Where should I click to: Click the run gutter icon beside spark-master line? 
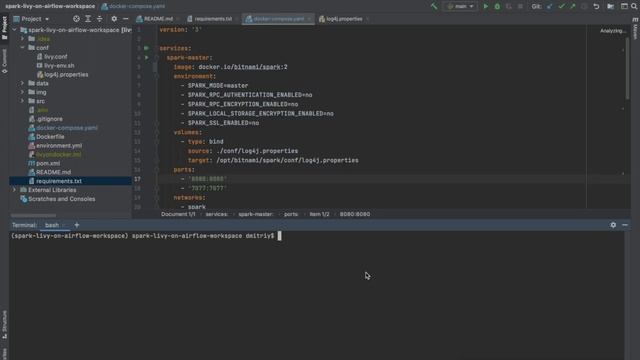[147, 58]
